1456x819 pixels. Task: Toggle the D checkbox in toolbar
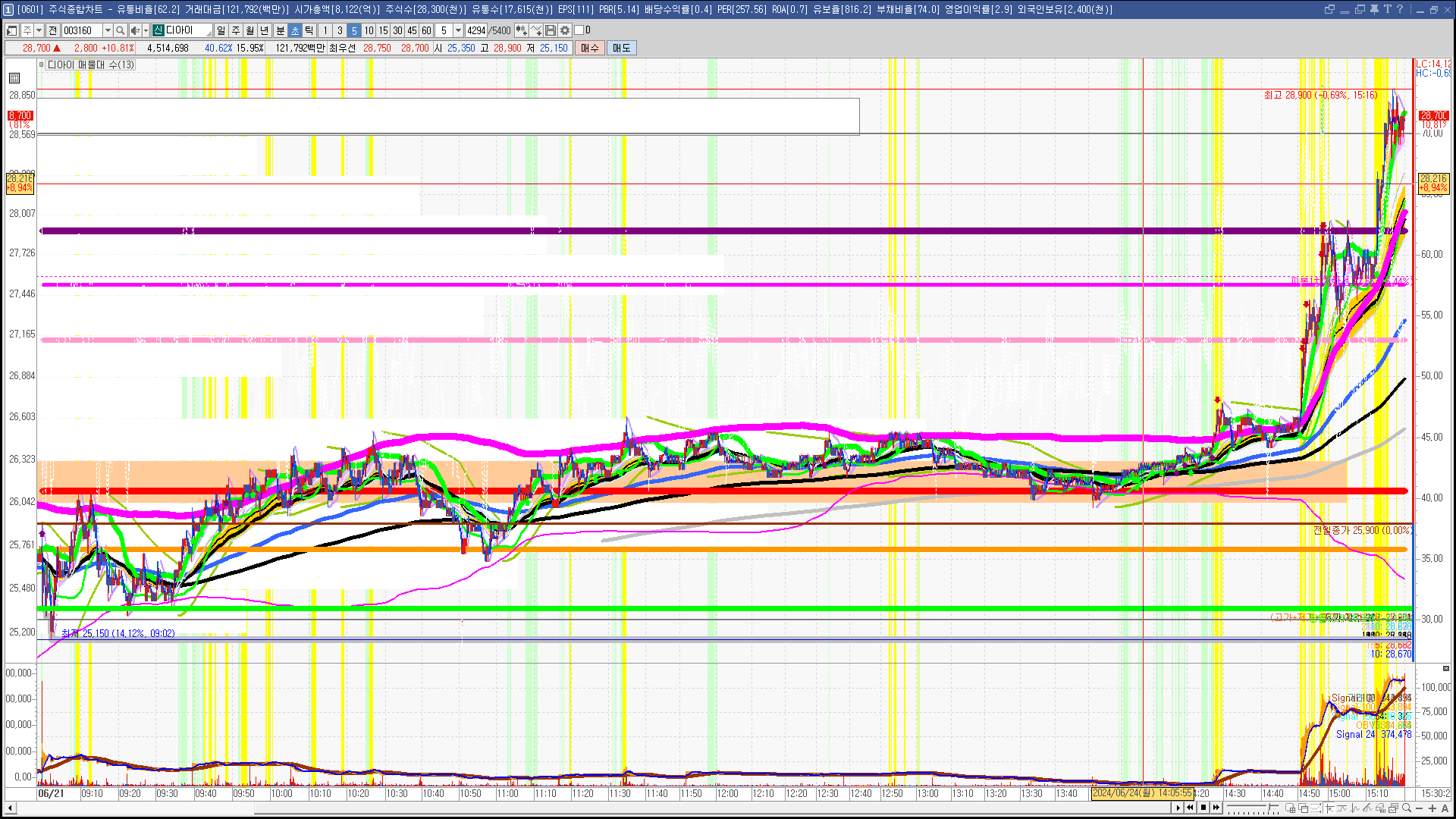coord(579,30)
